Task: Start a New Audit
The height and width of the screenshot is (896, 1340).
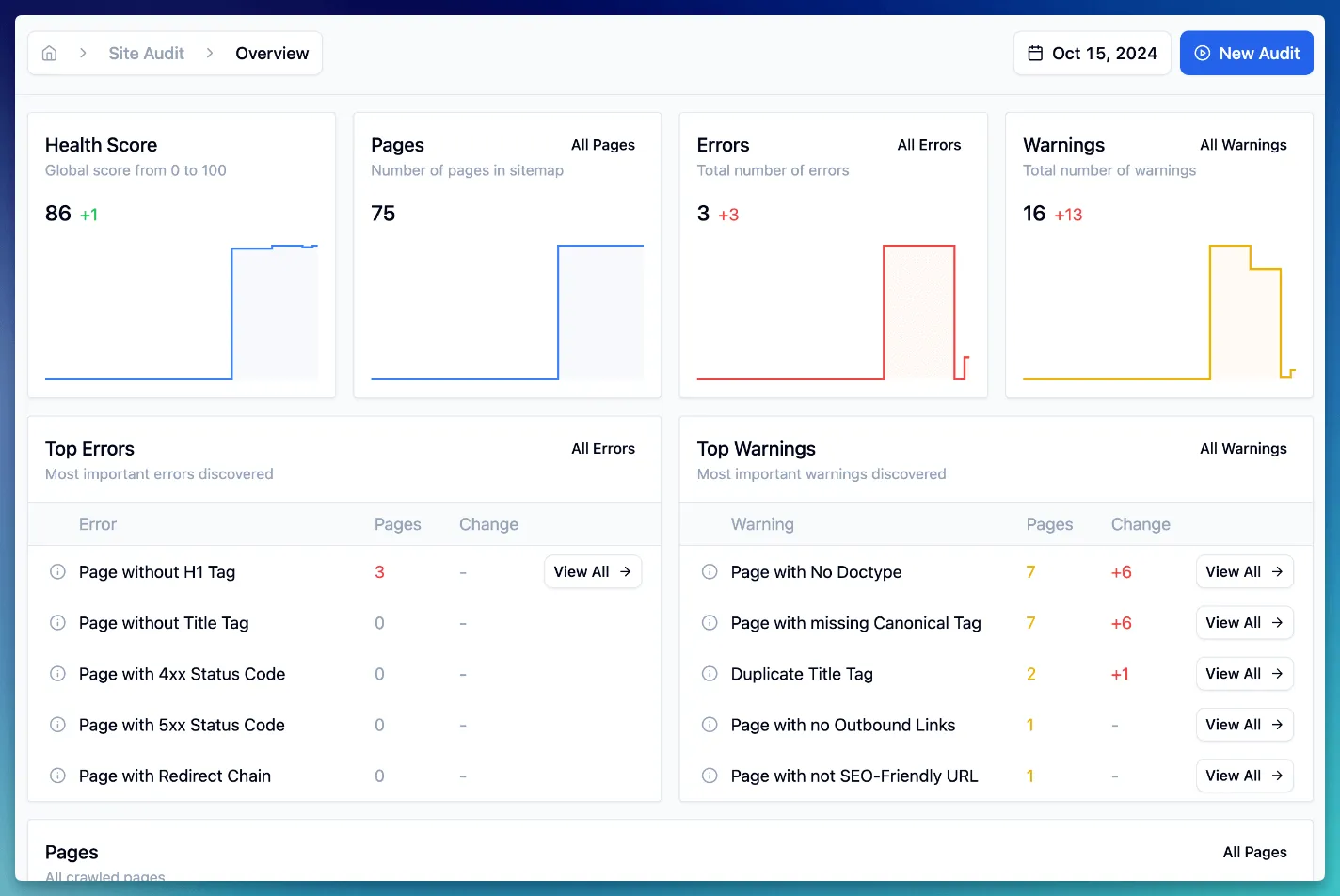Action: 1246,53
